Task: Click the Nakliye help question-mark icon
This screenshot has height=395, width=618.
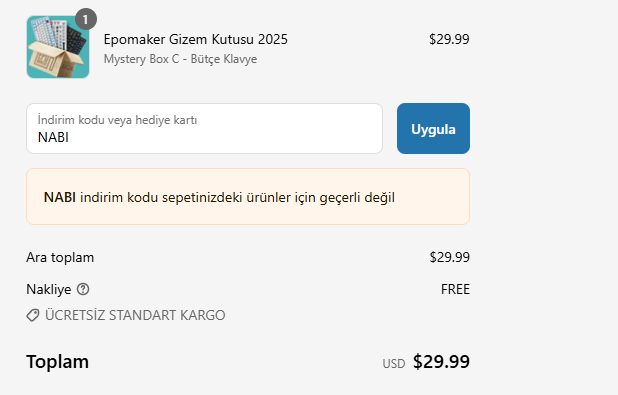Action: pos(83,289)
